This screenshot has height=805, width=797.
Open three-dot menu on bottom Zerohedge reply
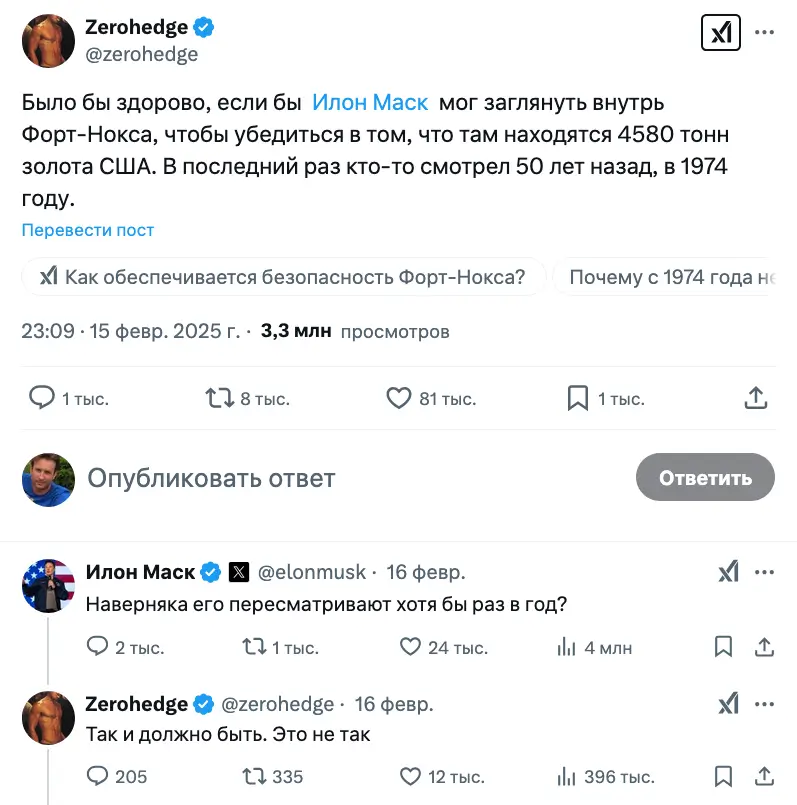pyautogui.click(x=764, y=704)
